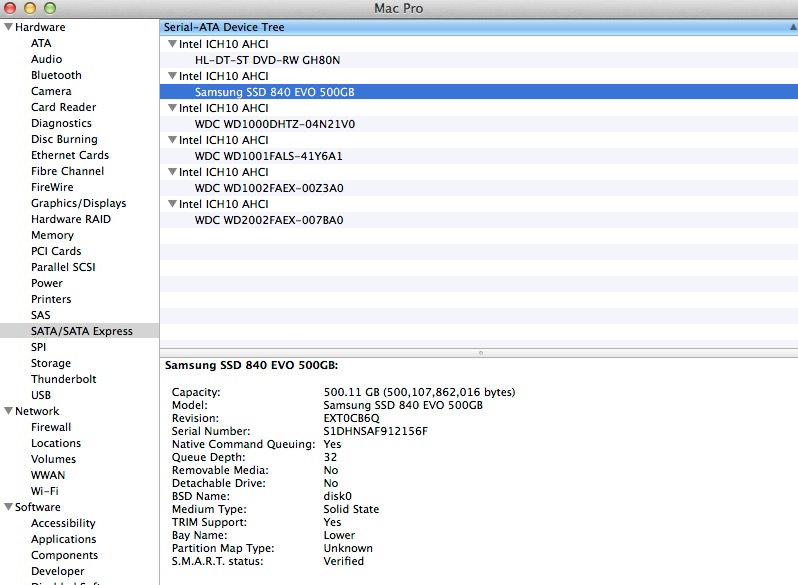
Task: Click the green zoom window button
Action: [x=50, y=8]
